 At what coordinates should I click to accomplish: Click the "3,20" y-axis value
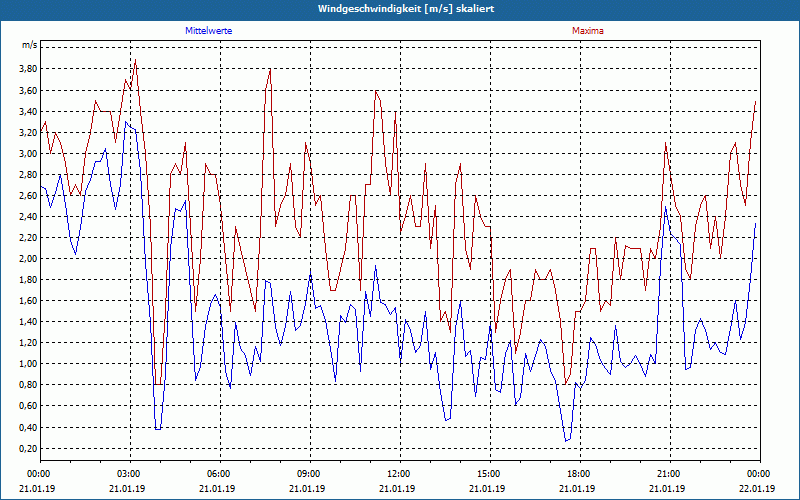click(x=29, y=133)
